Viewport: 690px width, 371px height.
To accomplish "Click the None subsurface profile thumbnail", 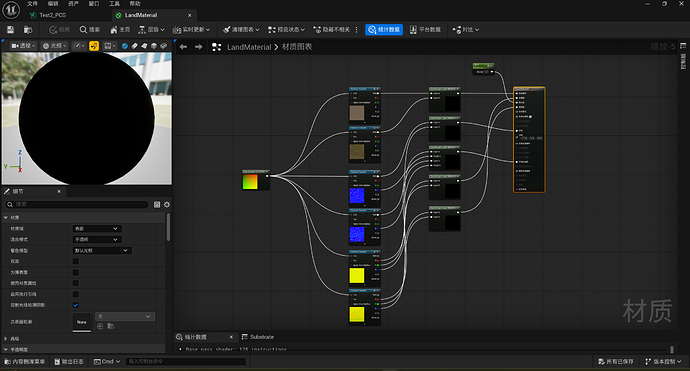I will click(82, 322).
